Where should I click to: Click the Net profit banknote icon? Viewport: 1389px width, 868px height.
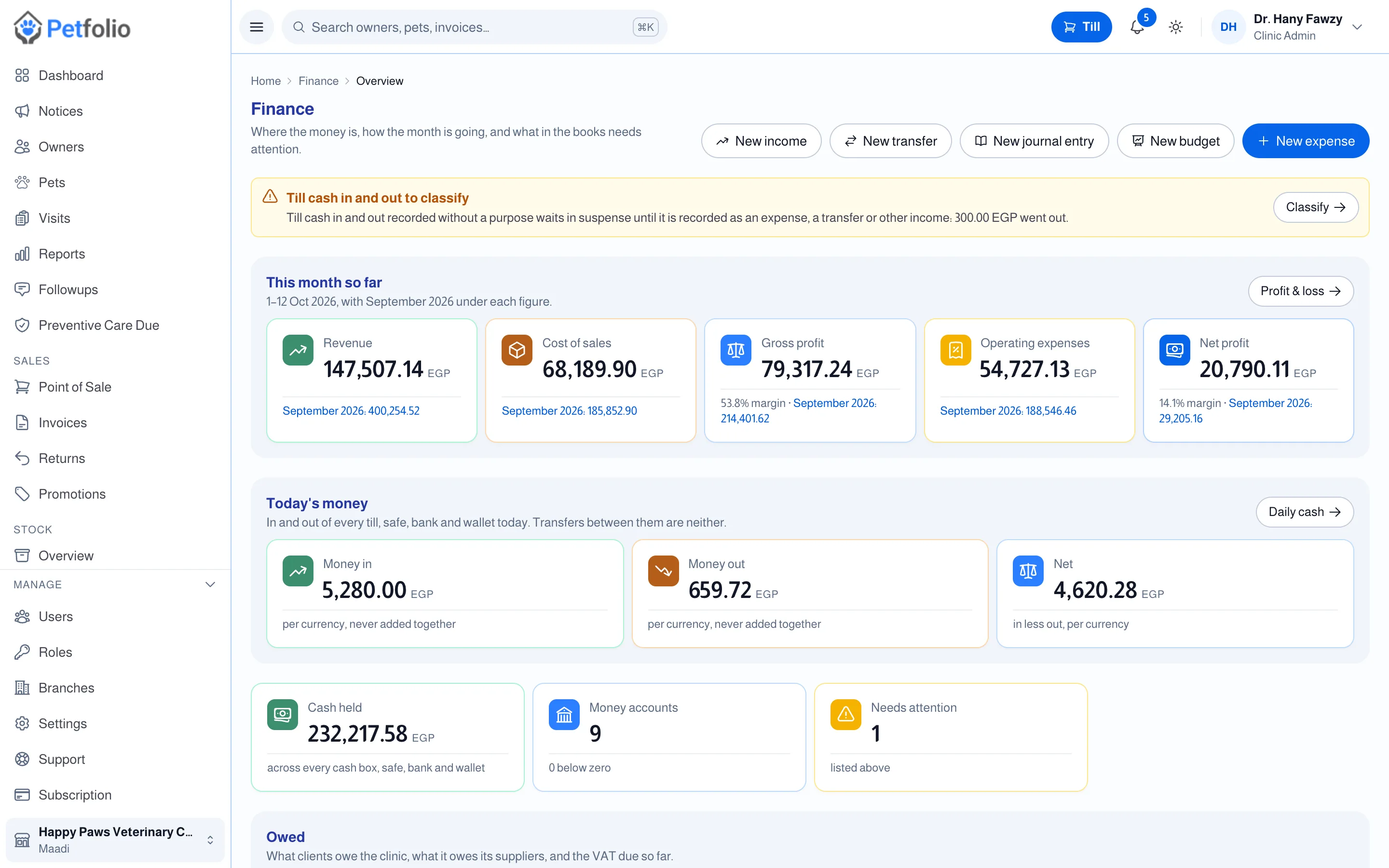[1174, 350]
